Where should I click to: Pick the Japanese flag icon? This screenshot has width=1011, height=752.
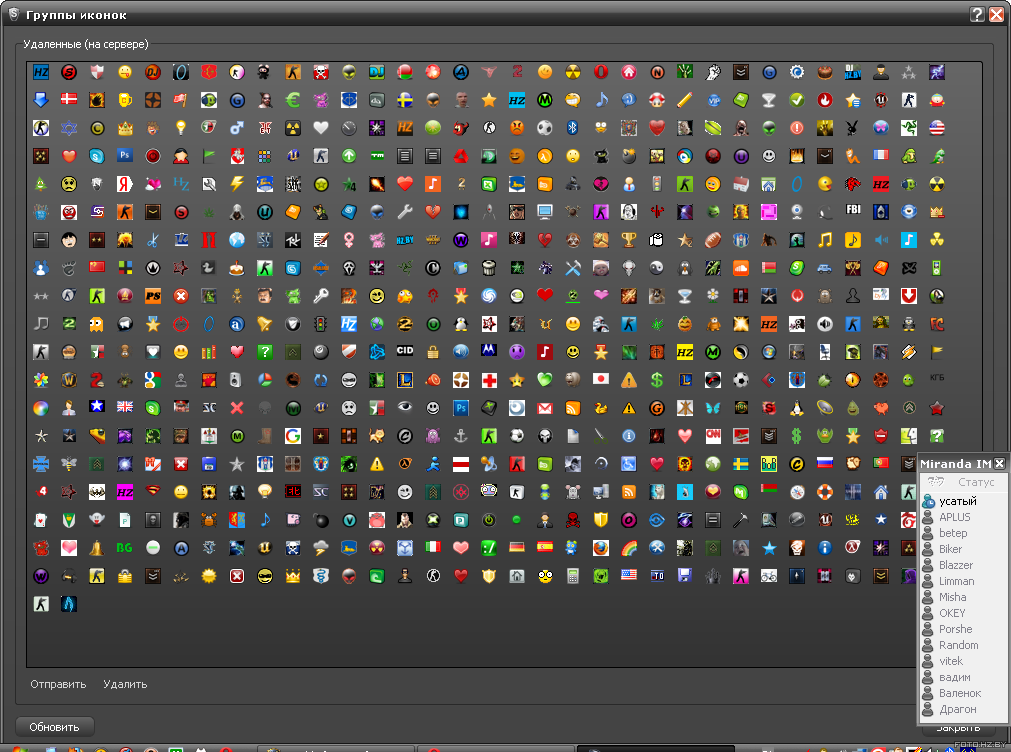601,380
